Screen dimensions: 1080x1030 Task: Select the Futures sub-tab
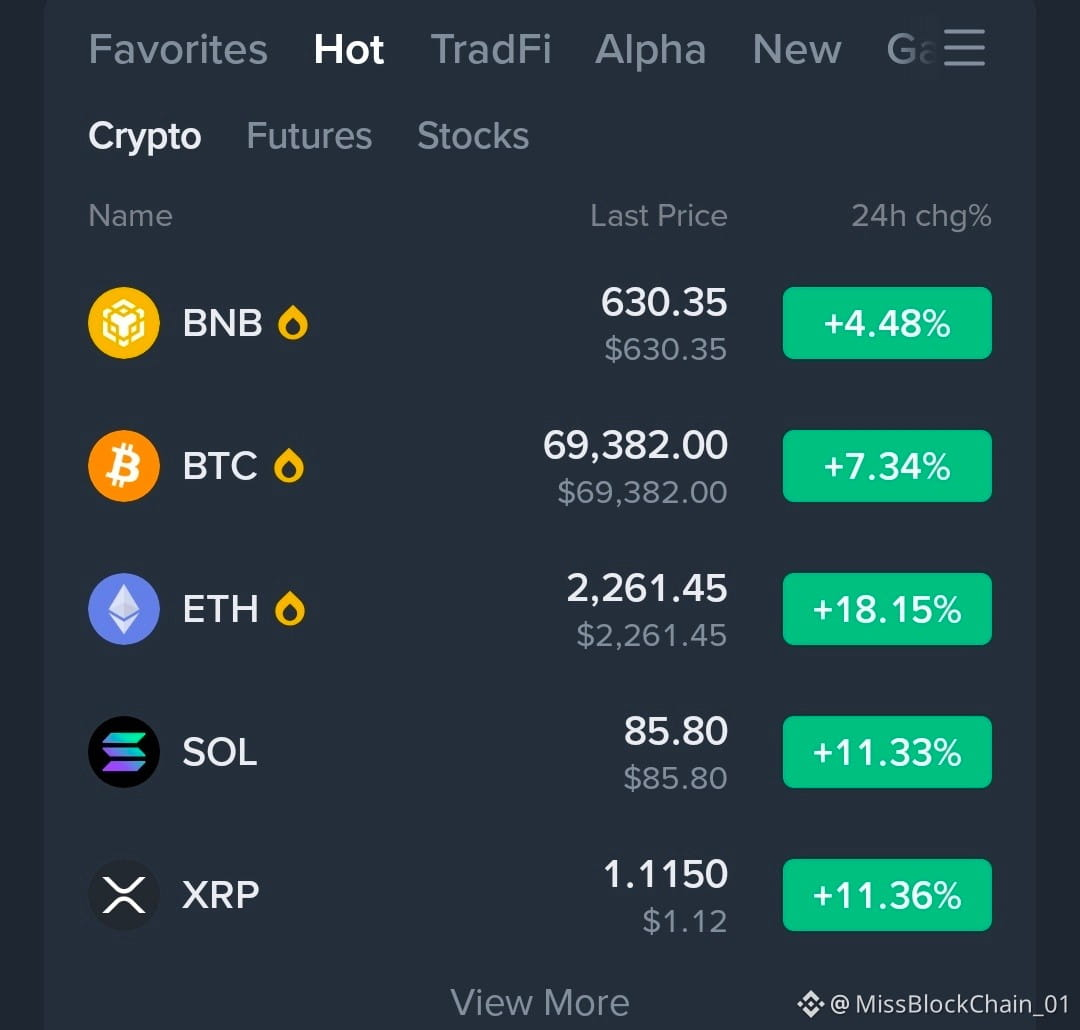click(x=309, y=136)
